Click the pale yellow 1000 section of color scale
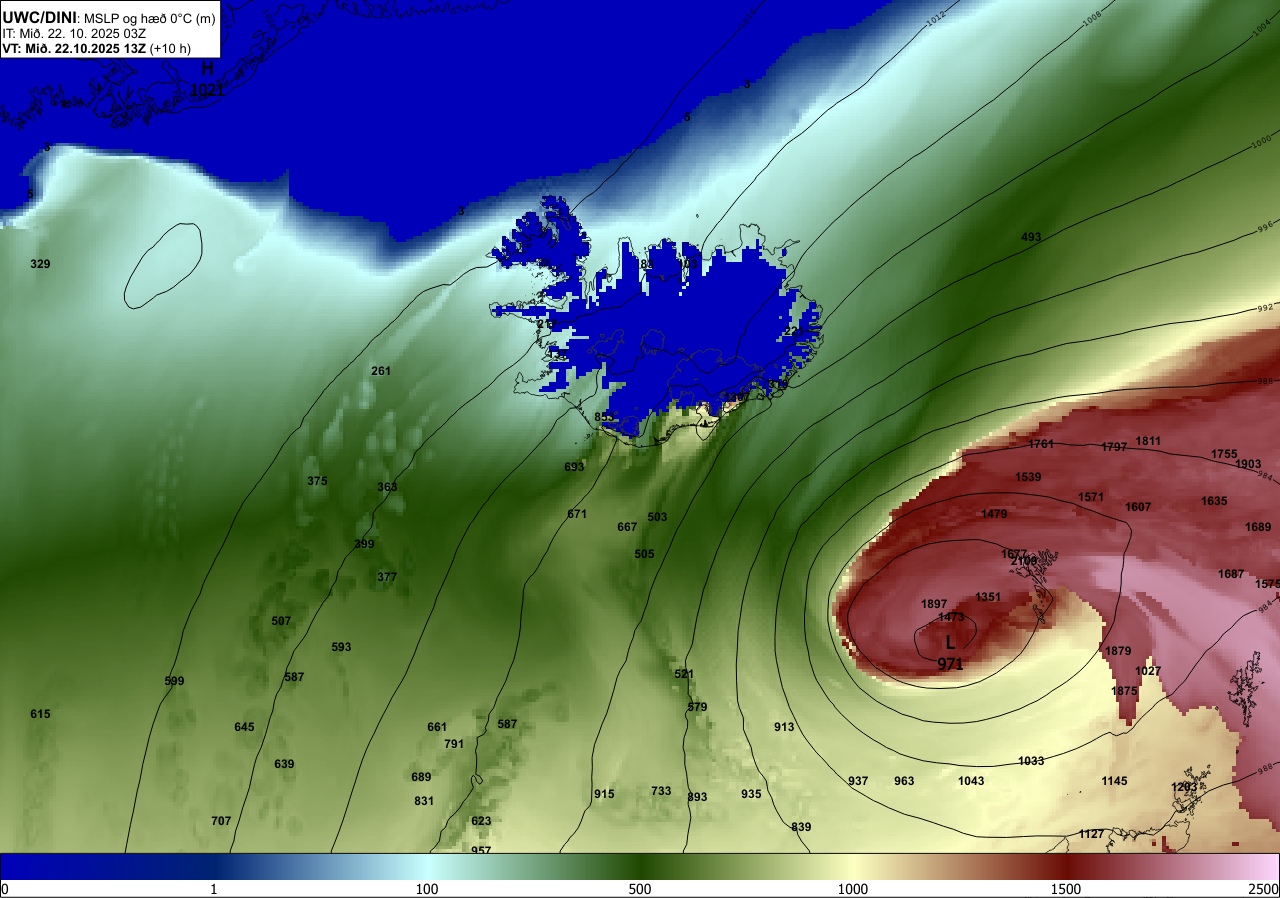The height and width of the screenshot is (898, 1280). click(853, 866)
